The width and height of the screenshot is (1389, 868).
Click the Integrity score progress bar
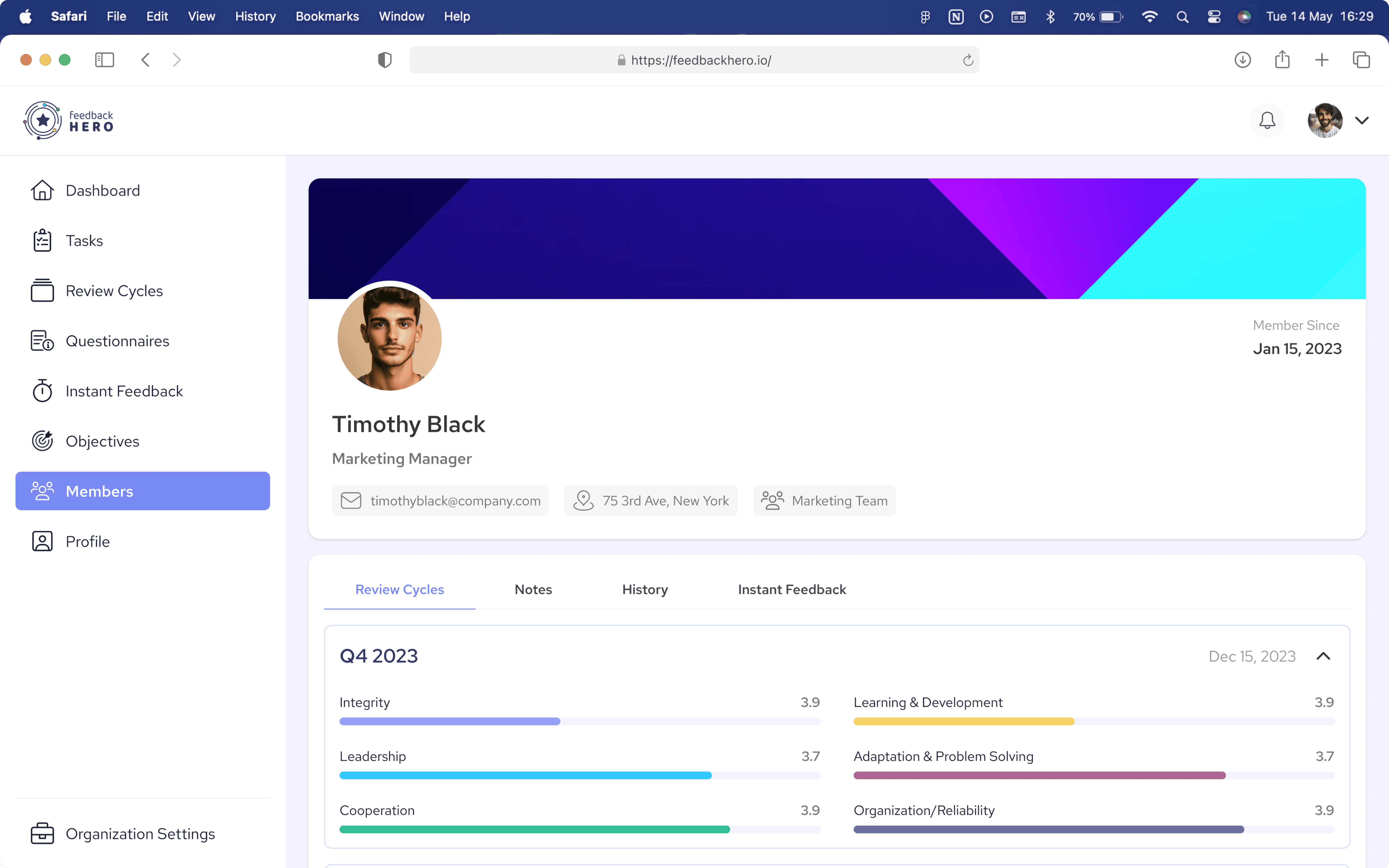click(x=580, y=721)
